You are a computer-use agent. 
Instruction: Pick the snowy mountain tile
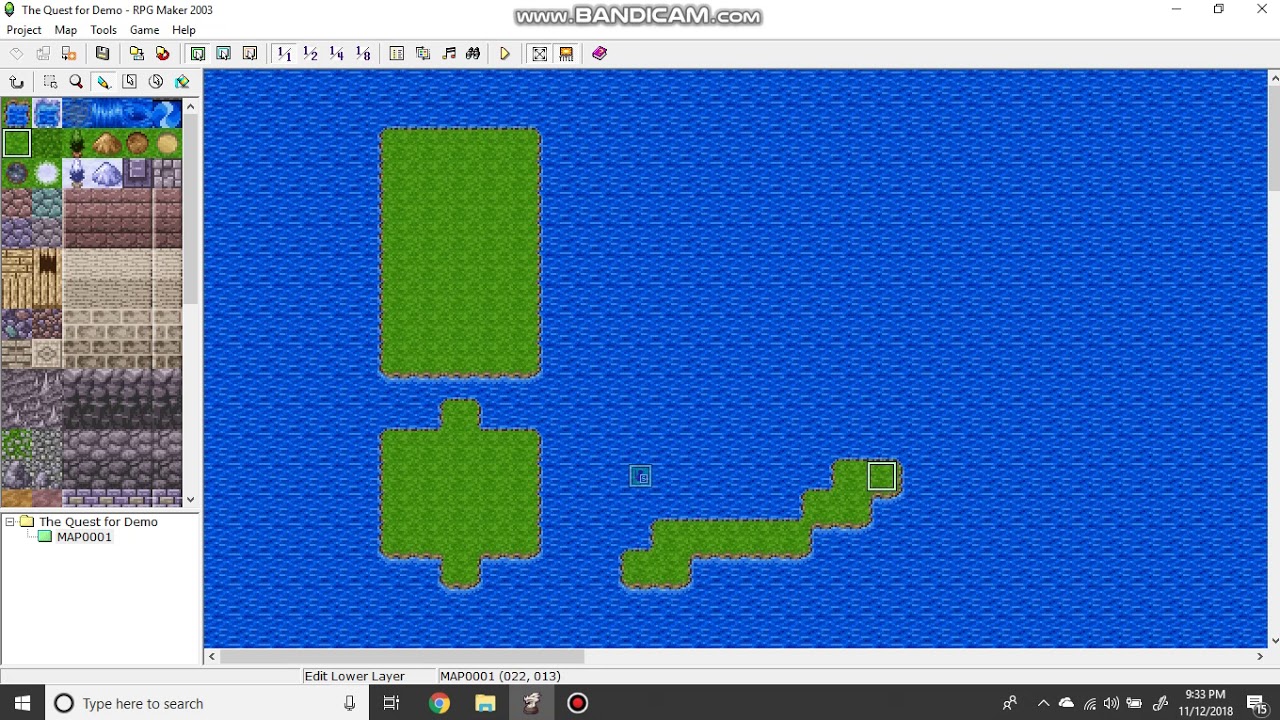(107, 174)
